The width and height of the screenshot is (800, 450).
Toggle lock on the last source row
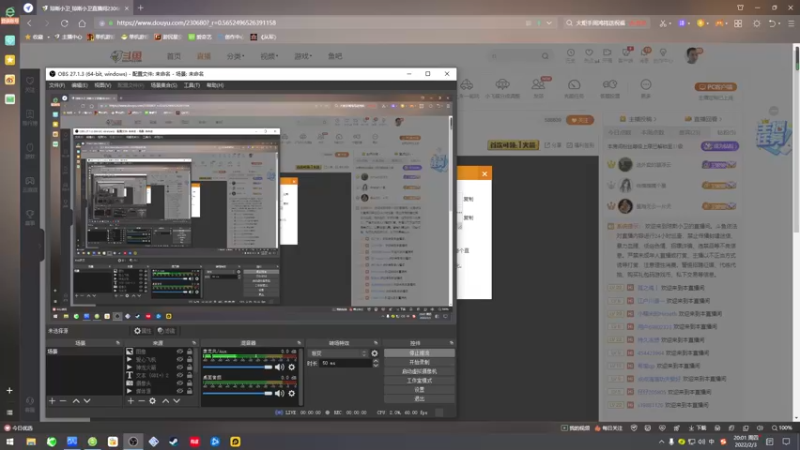coord(190,391)
